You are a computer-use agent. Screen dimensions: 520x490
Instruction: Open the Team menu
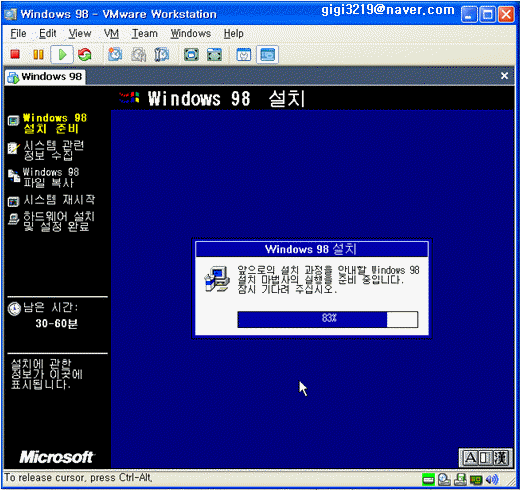(145, 33)
